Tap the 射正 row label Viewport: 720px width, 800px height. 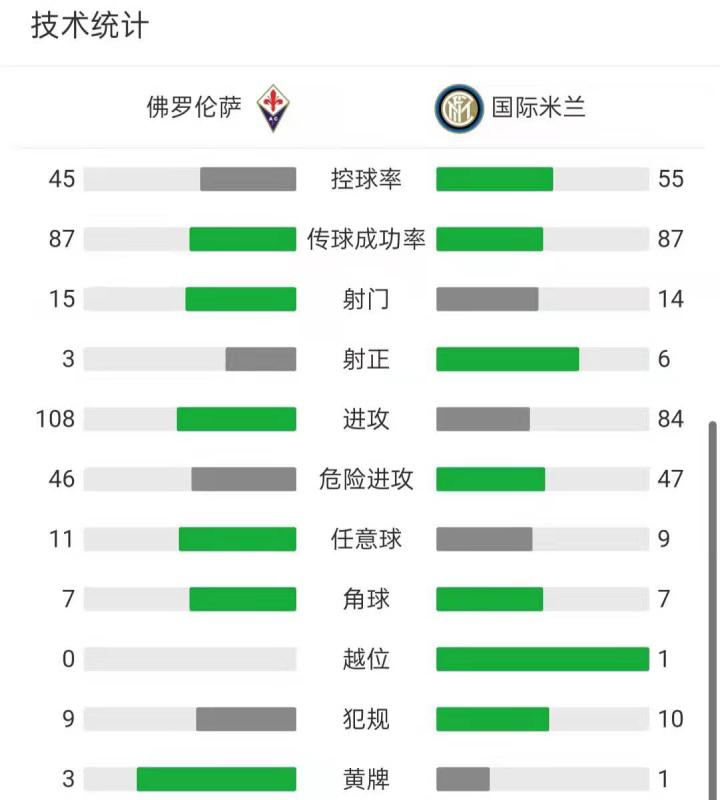[366, 359]
